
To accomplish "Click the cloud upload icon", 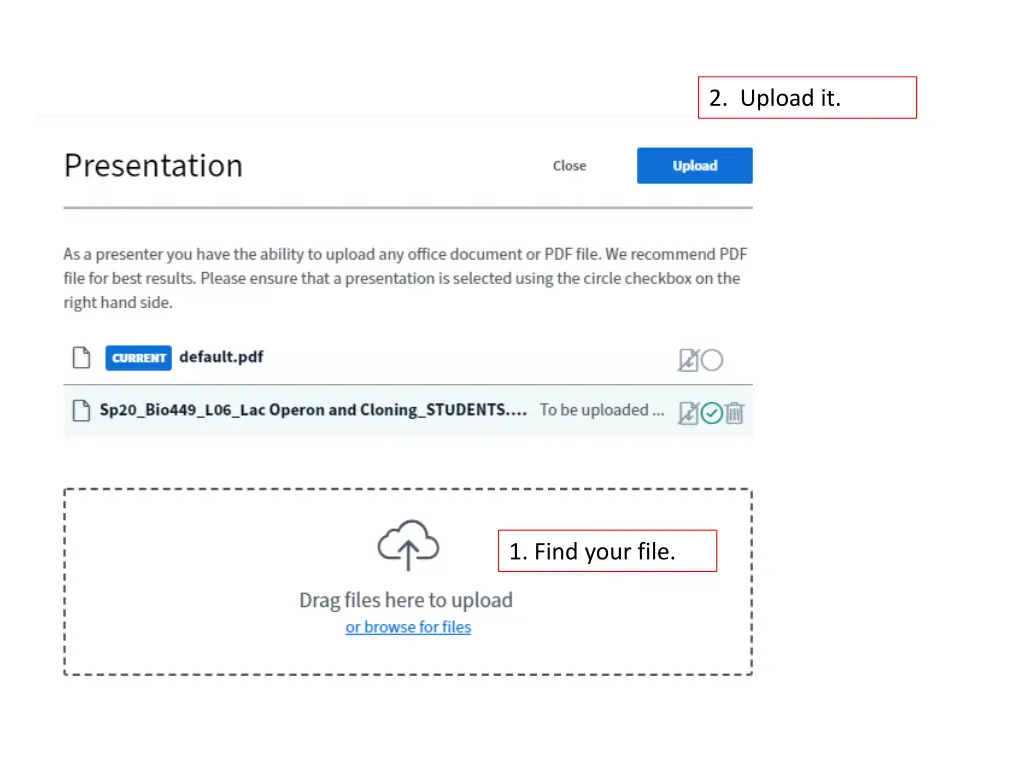I will (408, 545).
